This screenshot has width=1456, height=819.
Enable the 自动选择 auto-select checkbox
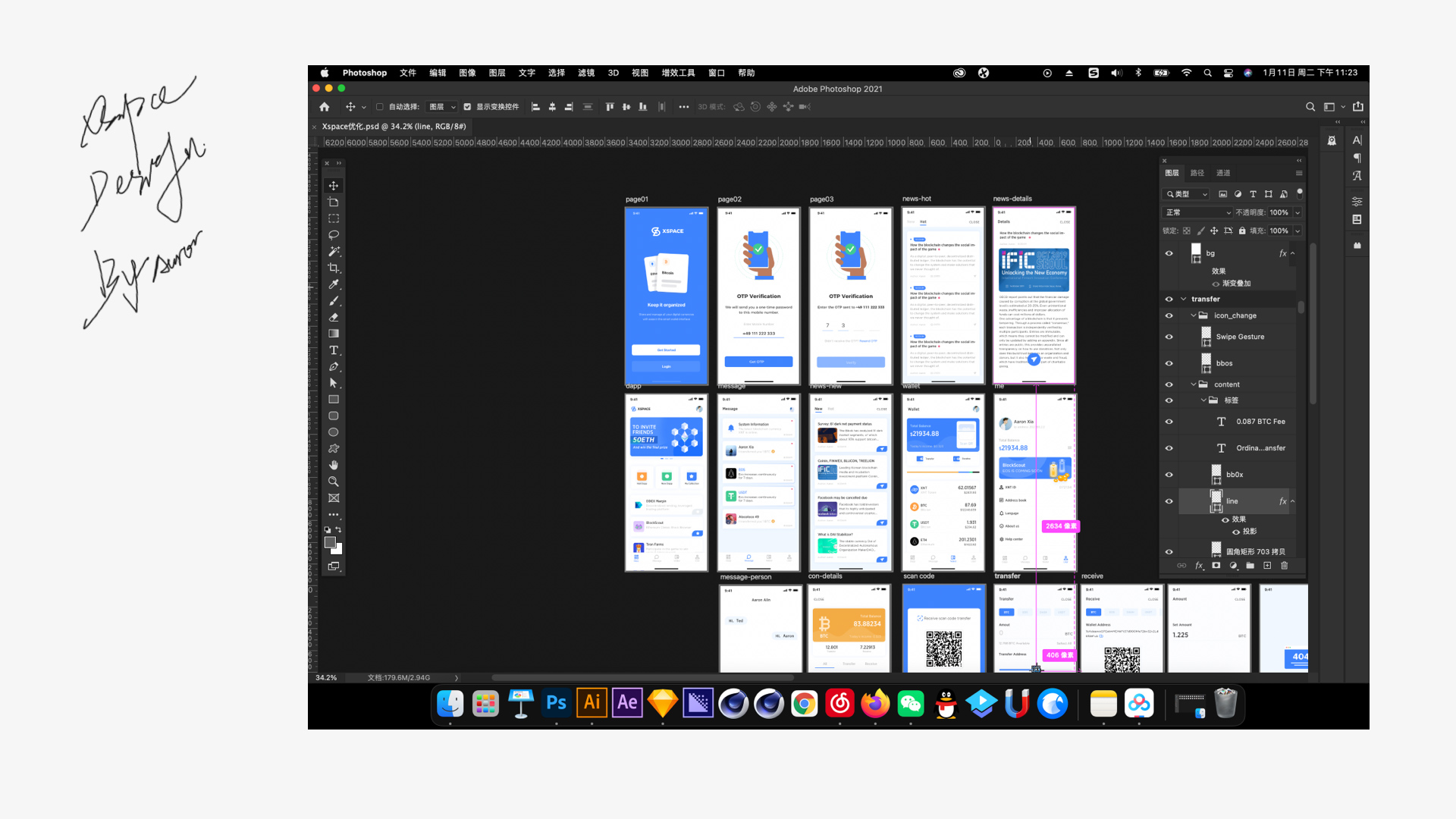pos(380,107)
